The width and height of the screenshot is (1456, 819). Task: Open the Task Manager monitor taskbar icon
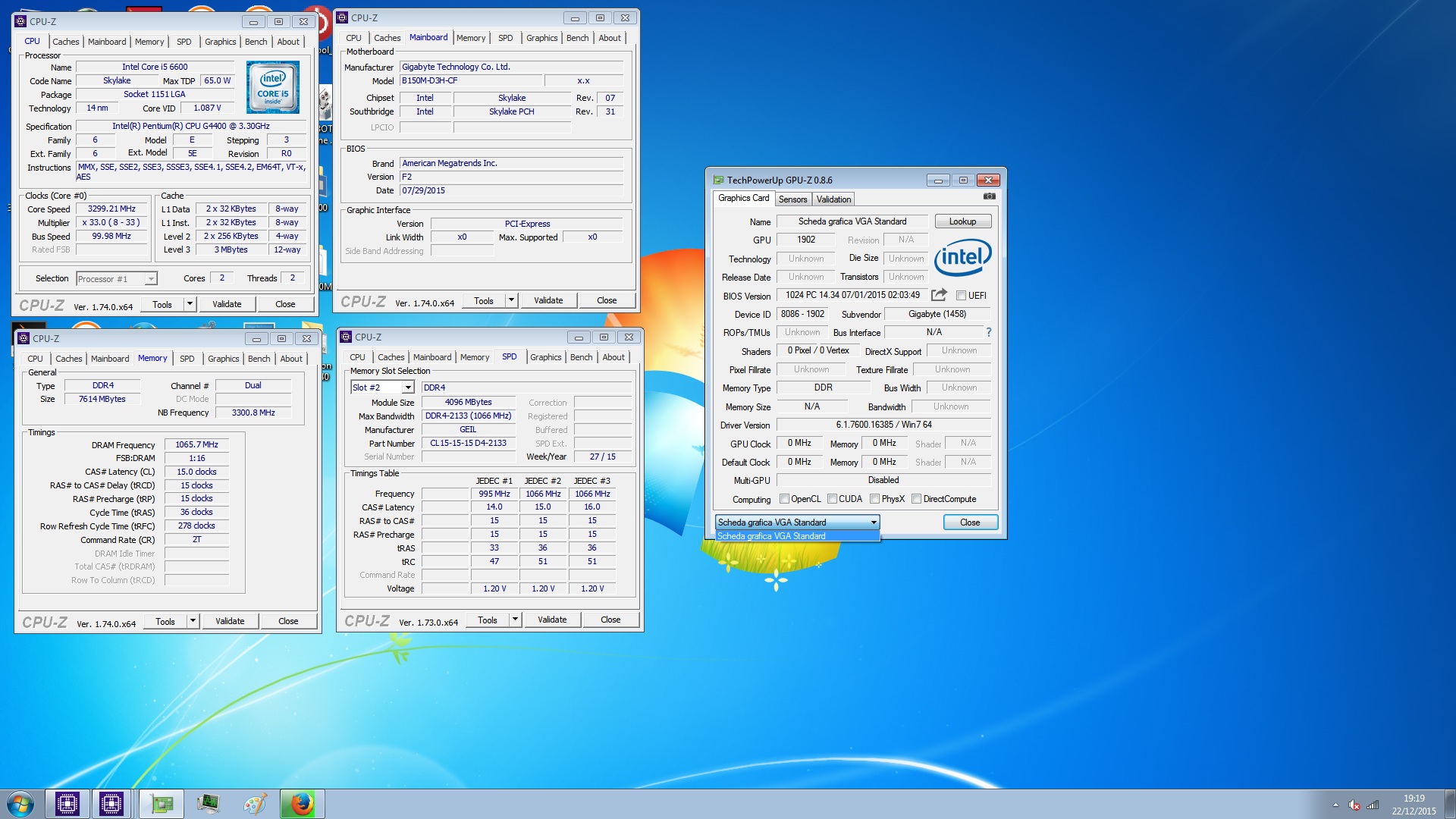208,804
